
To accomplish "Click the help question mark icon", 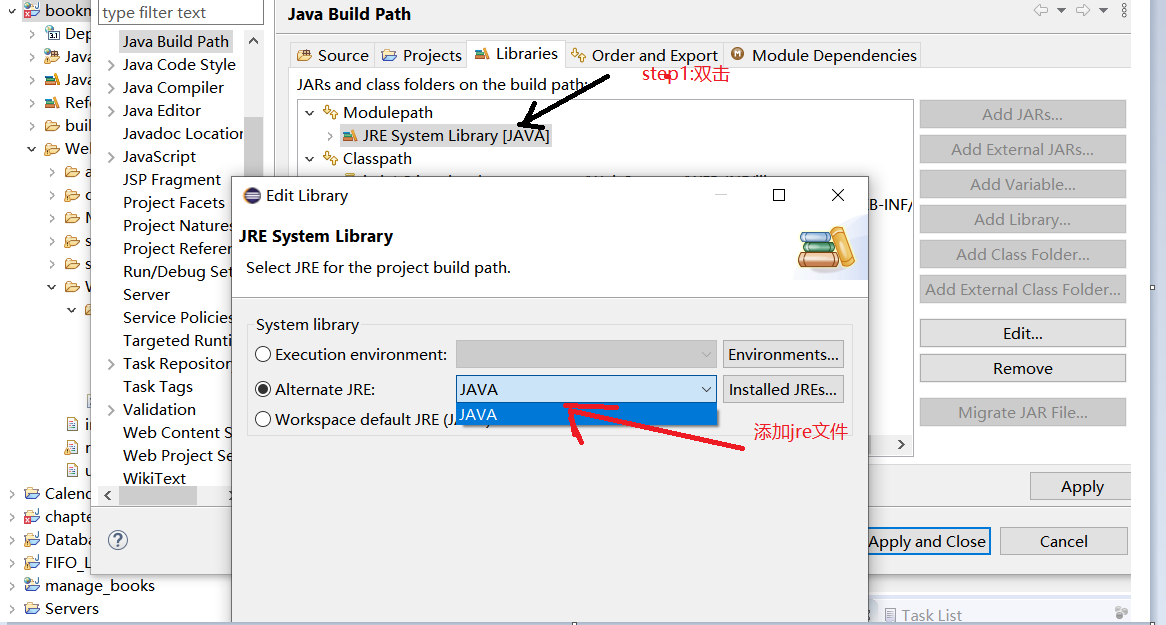I will pos(118,540).
